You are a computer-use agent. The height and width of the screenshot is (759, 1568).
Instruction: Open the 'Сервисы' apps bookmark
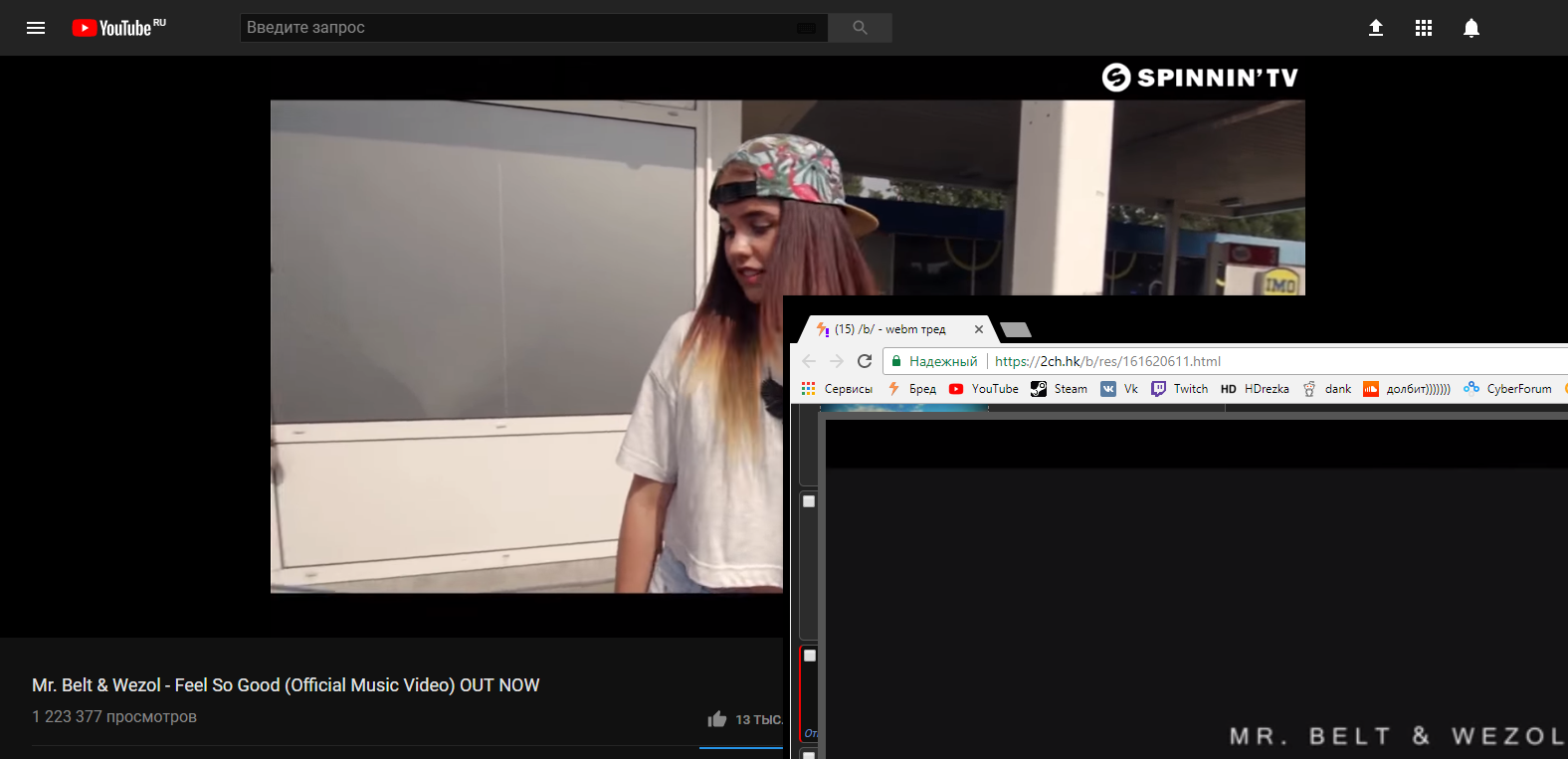click(x=838, y=389)
